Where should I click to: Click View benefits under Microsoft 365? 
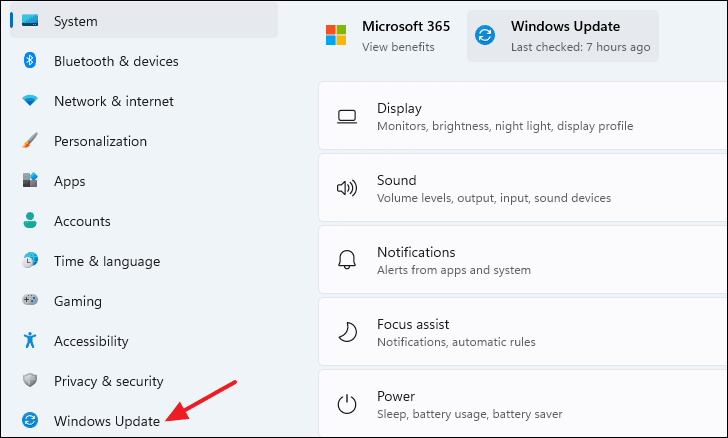pos(398,47)
